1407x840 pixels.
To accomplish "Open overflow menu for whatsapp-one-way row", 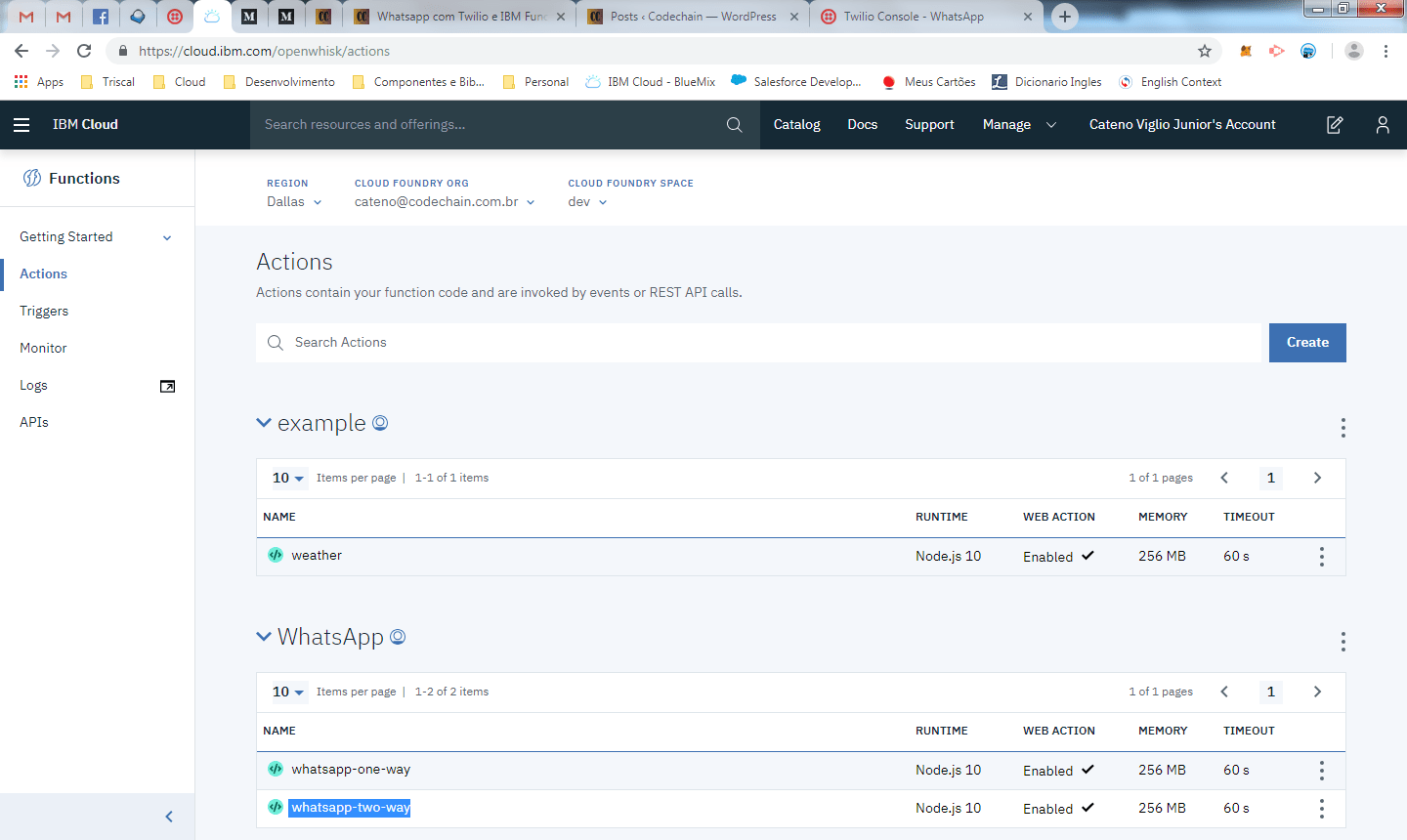I will (1322, 771).
